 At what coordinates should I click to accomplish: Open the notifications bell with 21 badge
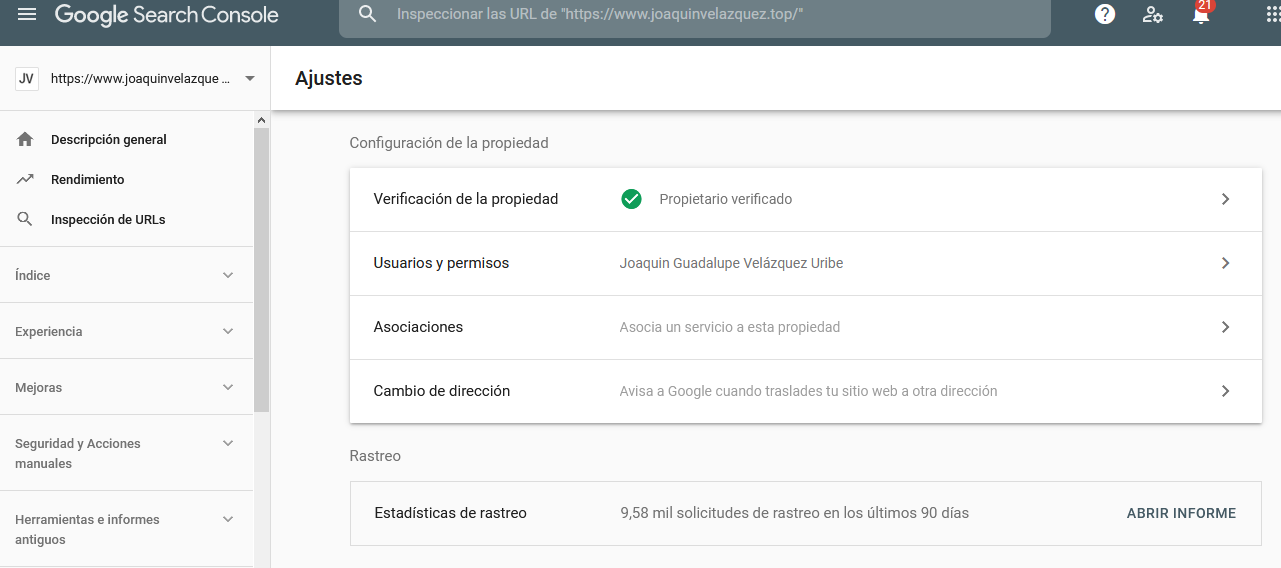1201,13
